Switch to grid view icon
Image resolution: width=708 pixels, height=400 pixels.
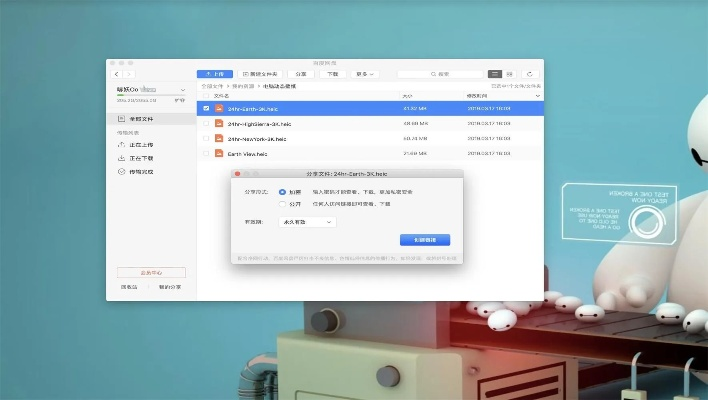point(510,74)
